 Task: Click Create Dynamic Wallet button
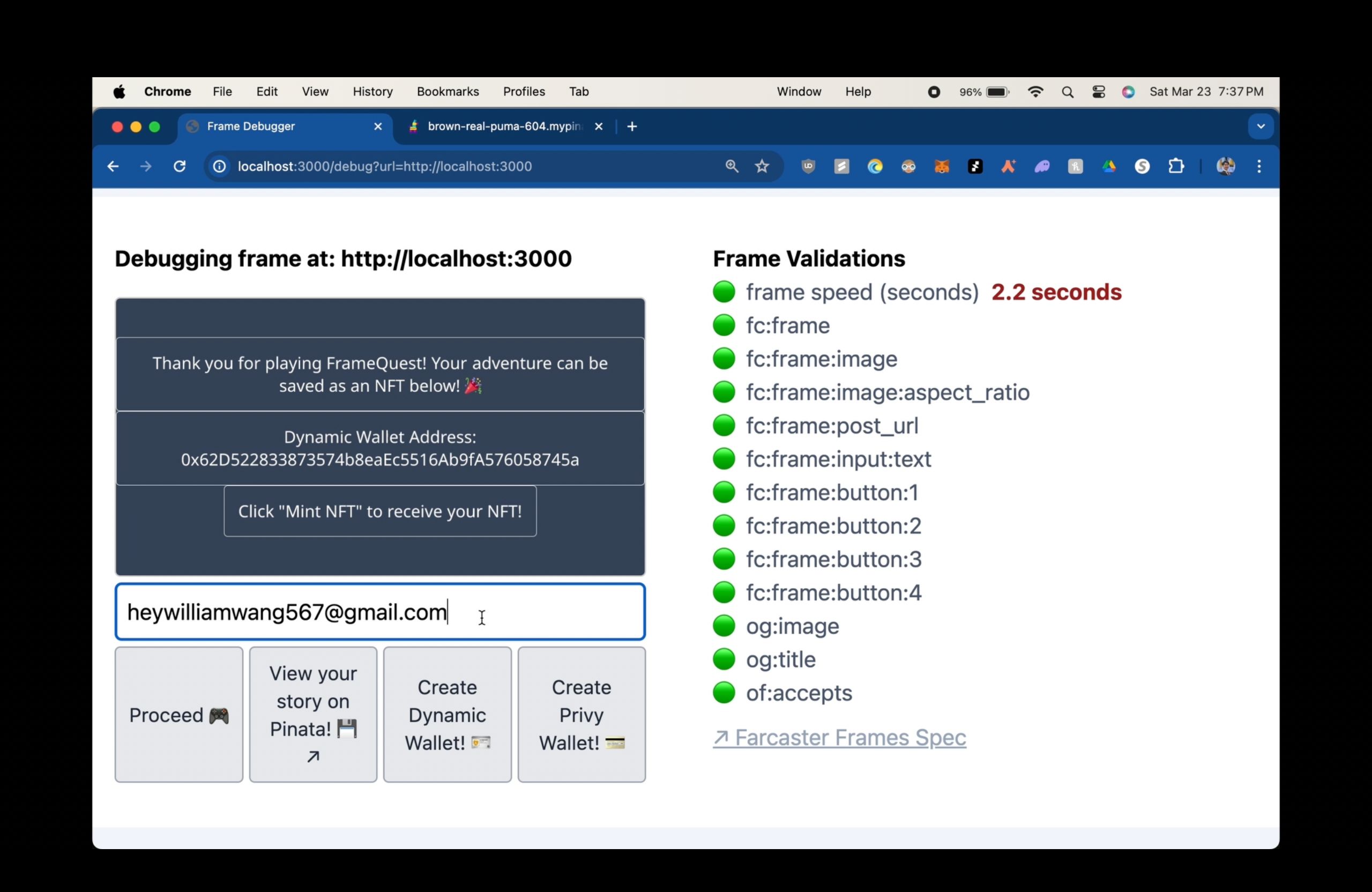click(x=448, y=715)
